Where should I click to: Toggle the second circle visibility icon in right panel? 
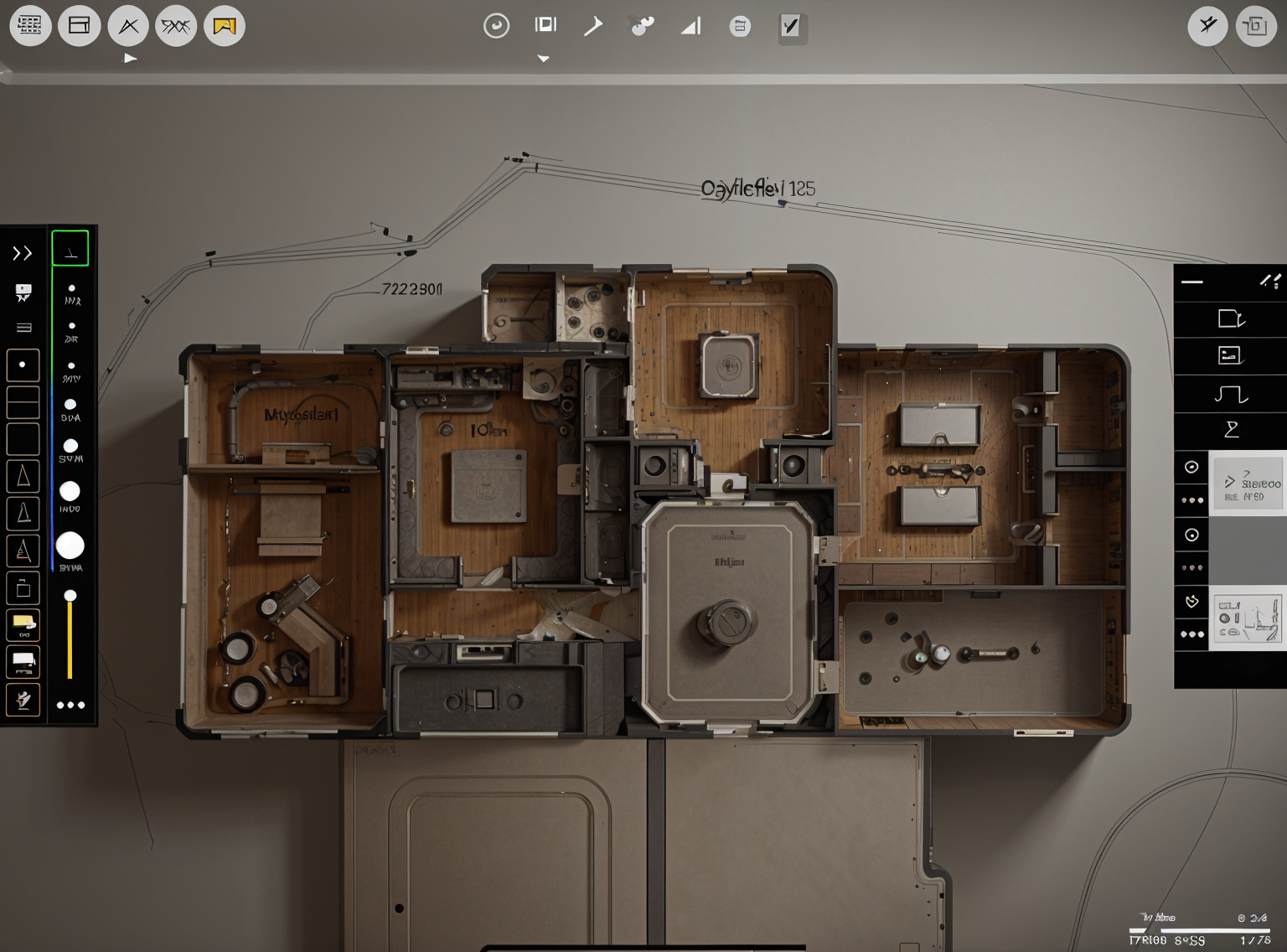pos(1191,535)
